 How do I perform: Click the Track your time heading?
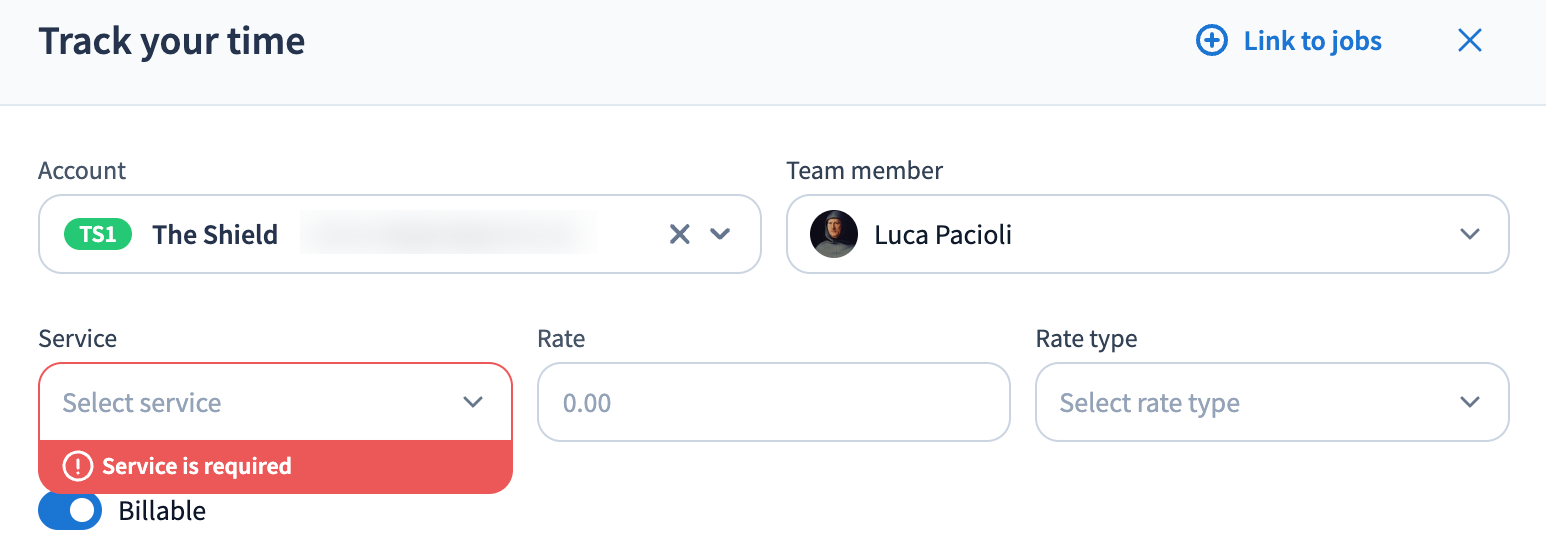[172, 42]
